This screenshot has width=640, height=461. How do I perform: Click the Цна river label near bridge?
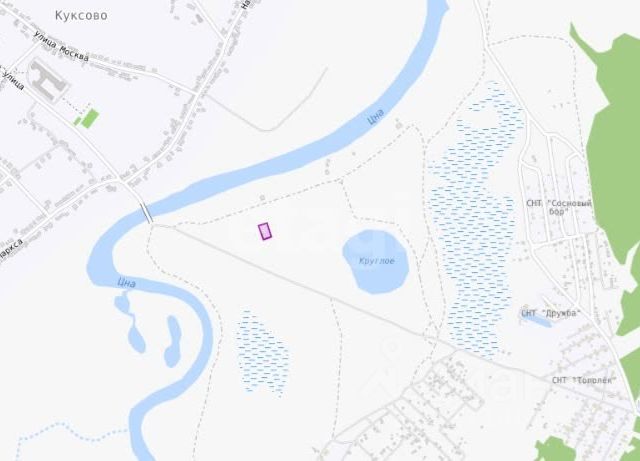(126, 283)
